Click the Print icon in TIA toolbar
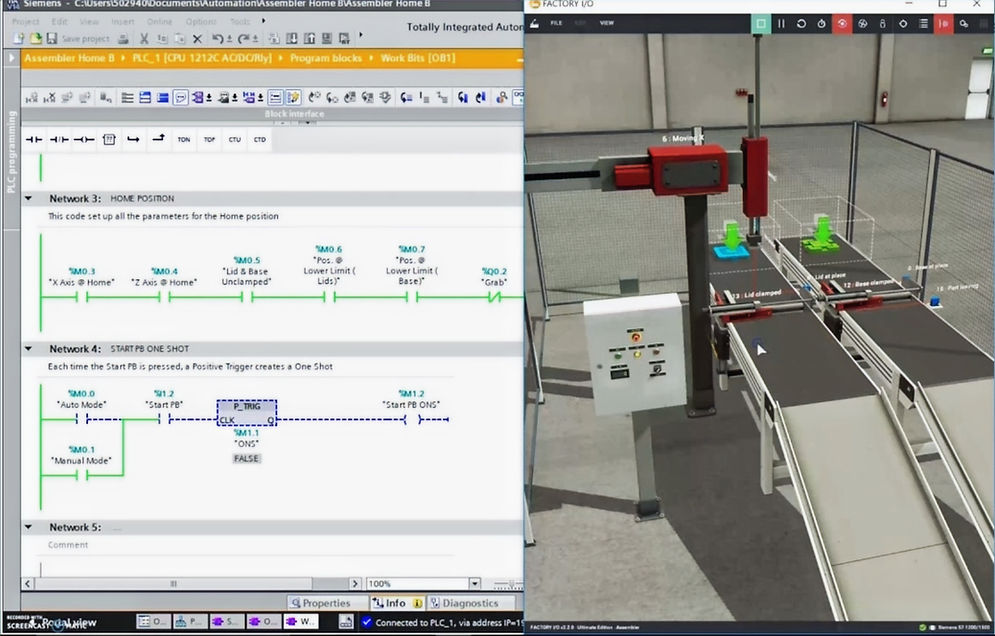 tap(123, 39)
